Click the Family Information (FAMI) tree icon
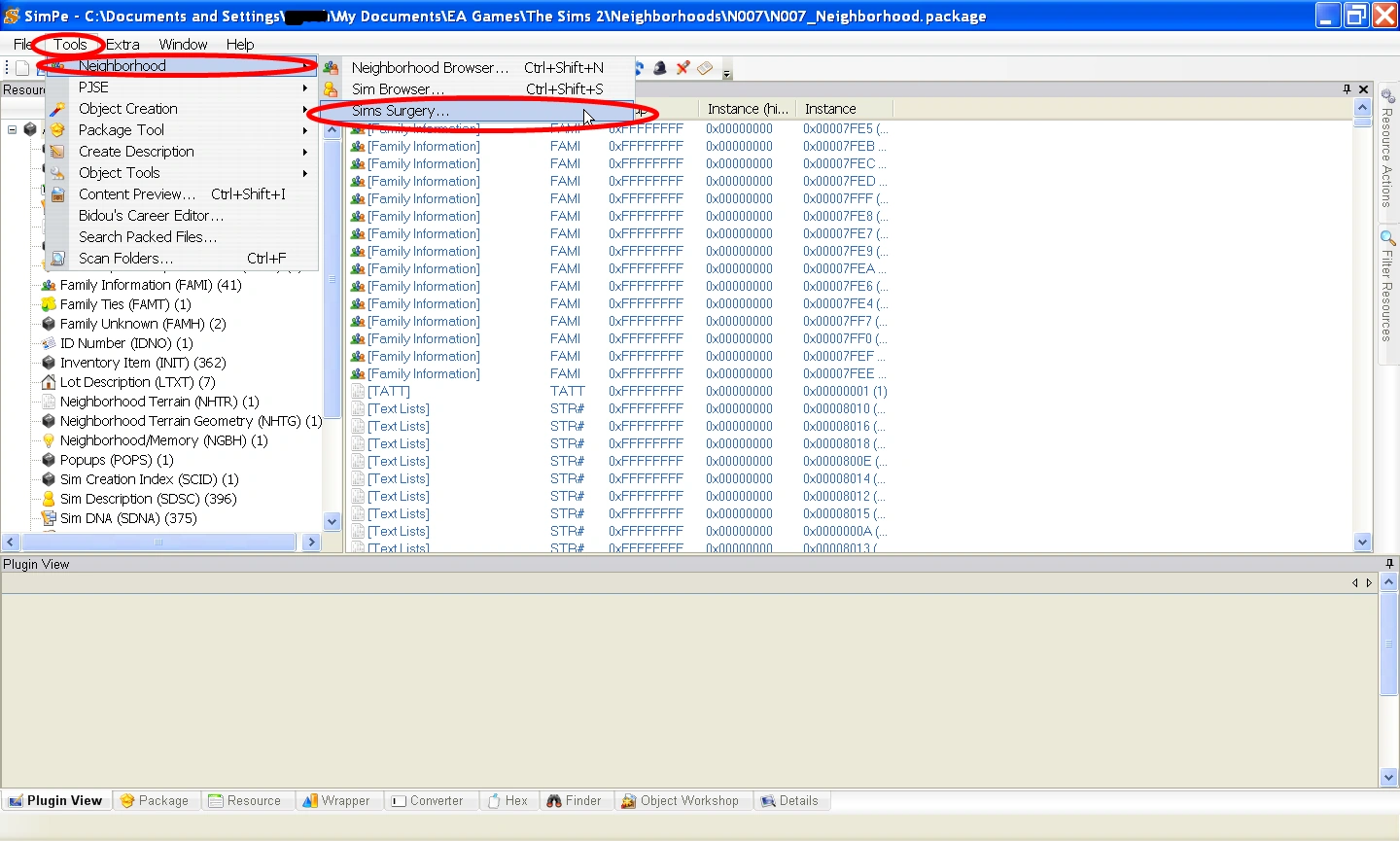This screenshot has height=841, width=1400. (x=49, y=285)
